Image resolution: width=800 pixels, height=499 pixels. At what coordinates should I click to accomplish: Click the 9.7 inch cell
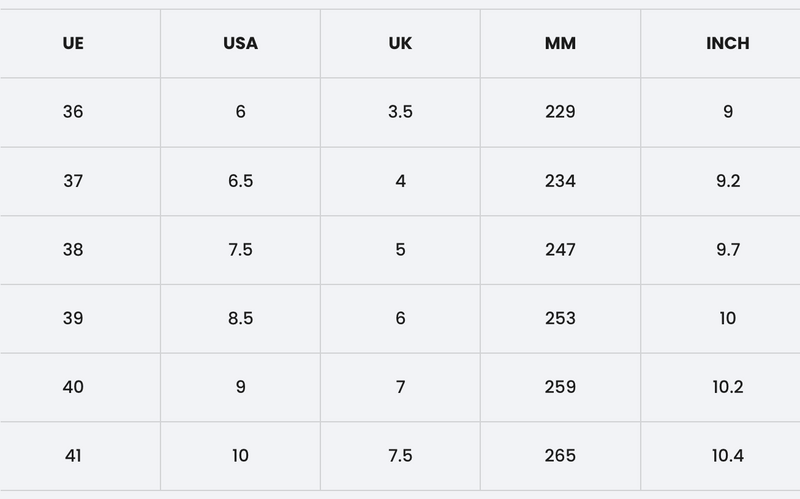point(727,250)
